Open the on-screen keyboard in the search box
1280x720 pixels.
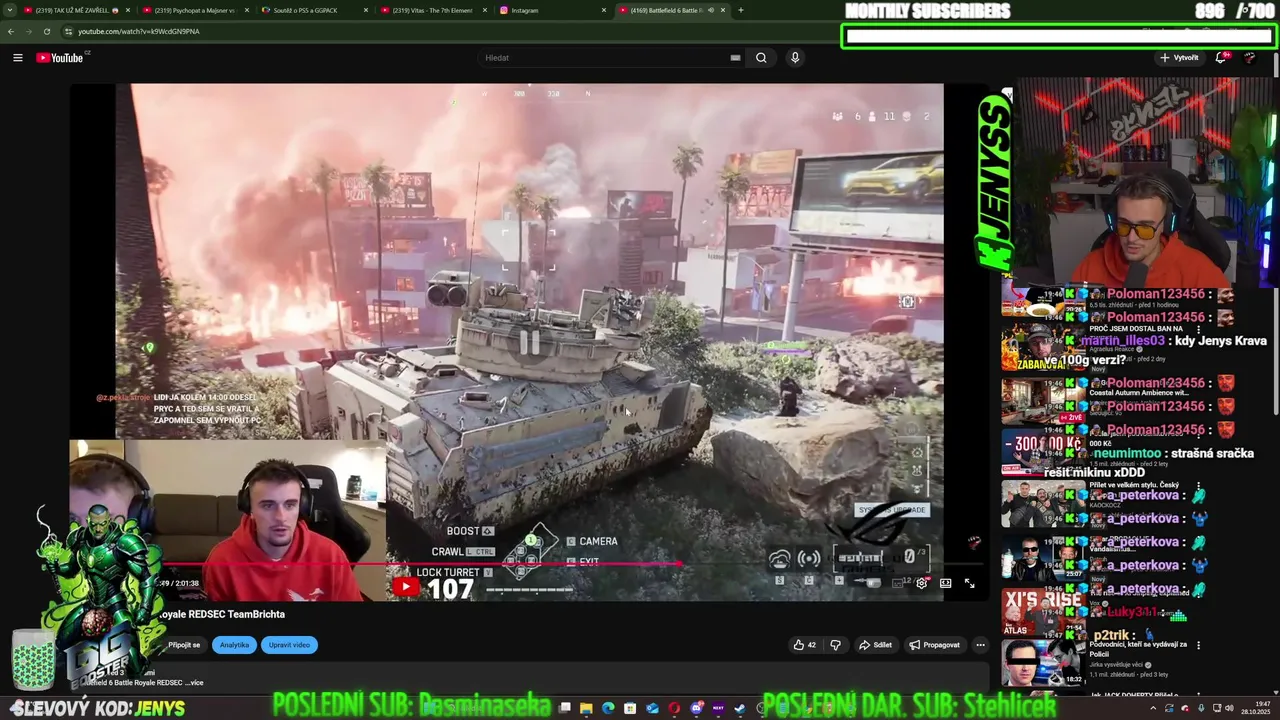(735, 58)
